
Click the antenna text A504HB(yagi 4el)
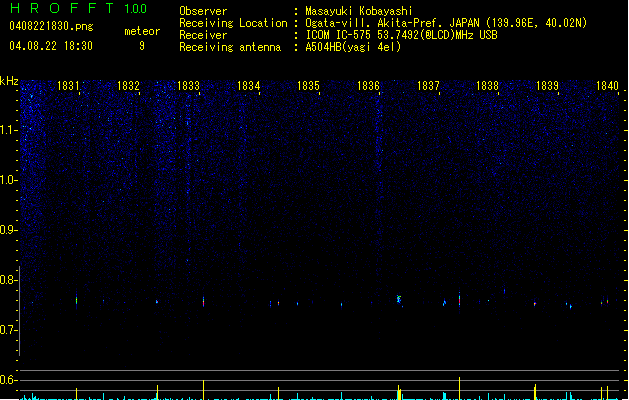coord(353,47)
